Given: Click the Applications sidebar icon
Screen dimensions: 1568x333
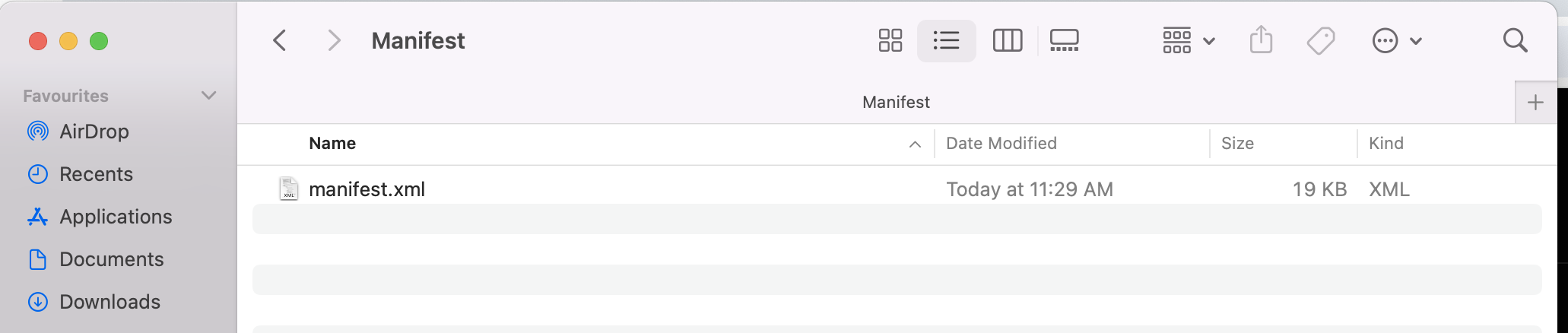Looking at the screenshot, I should pos(37,217).
